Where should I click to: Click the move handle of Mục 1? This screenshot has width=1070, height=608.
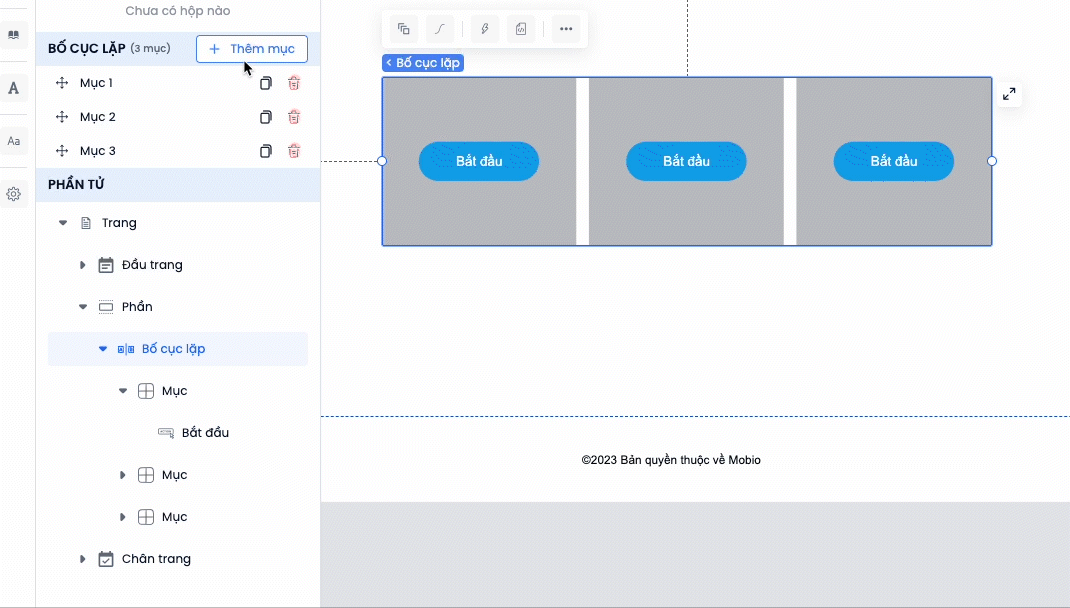(62, 83)
